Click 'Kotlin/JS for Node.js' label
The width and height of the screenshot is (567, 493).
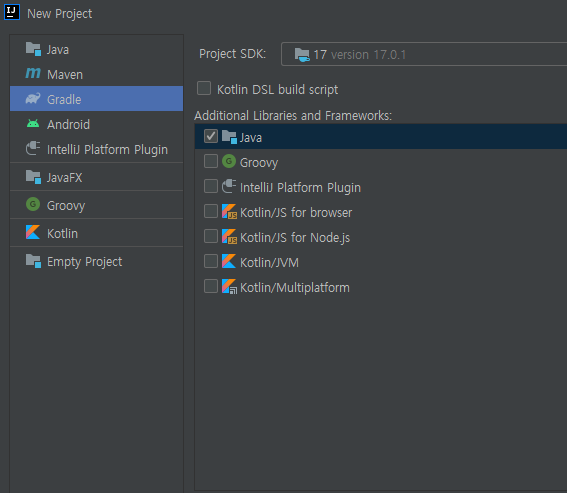pos(295,238)
